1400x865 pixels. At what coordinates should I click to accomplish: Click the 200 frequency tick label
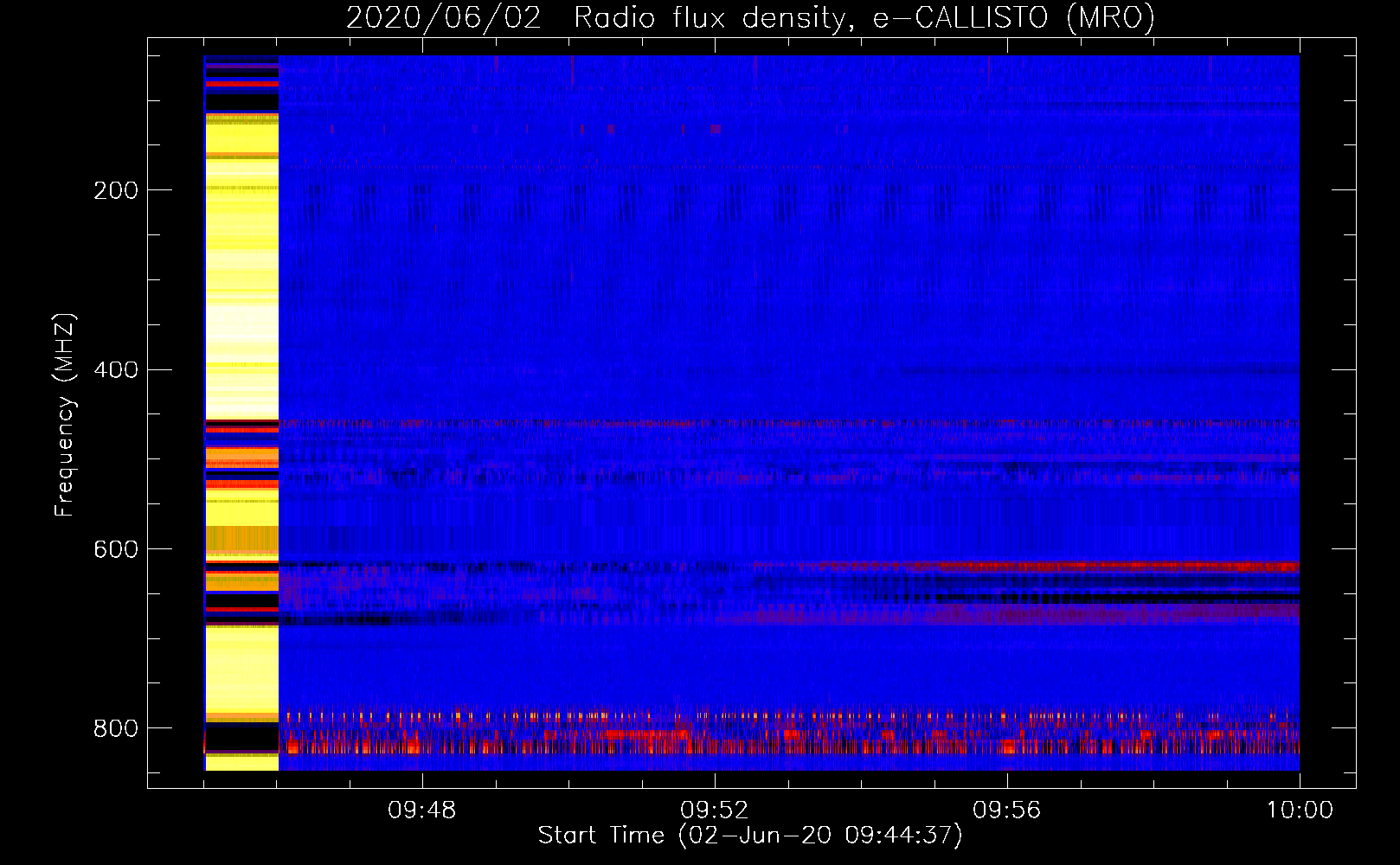click(116, 190)
